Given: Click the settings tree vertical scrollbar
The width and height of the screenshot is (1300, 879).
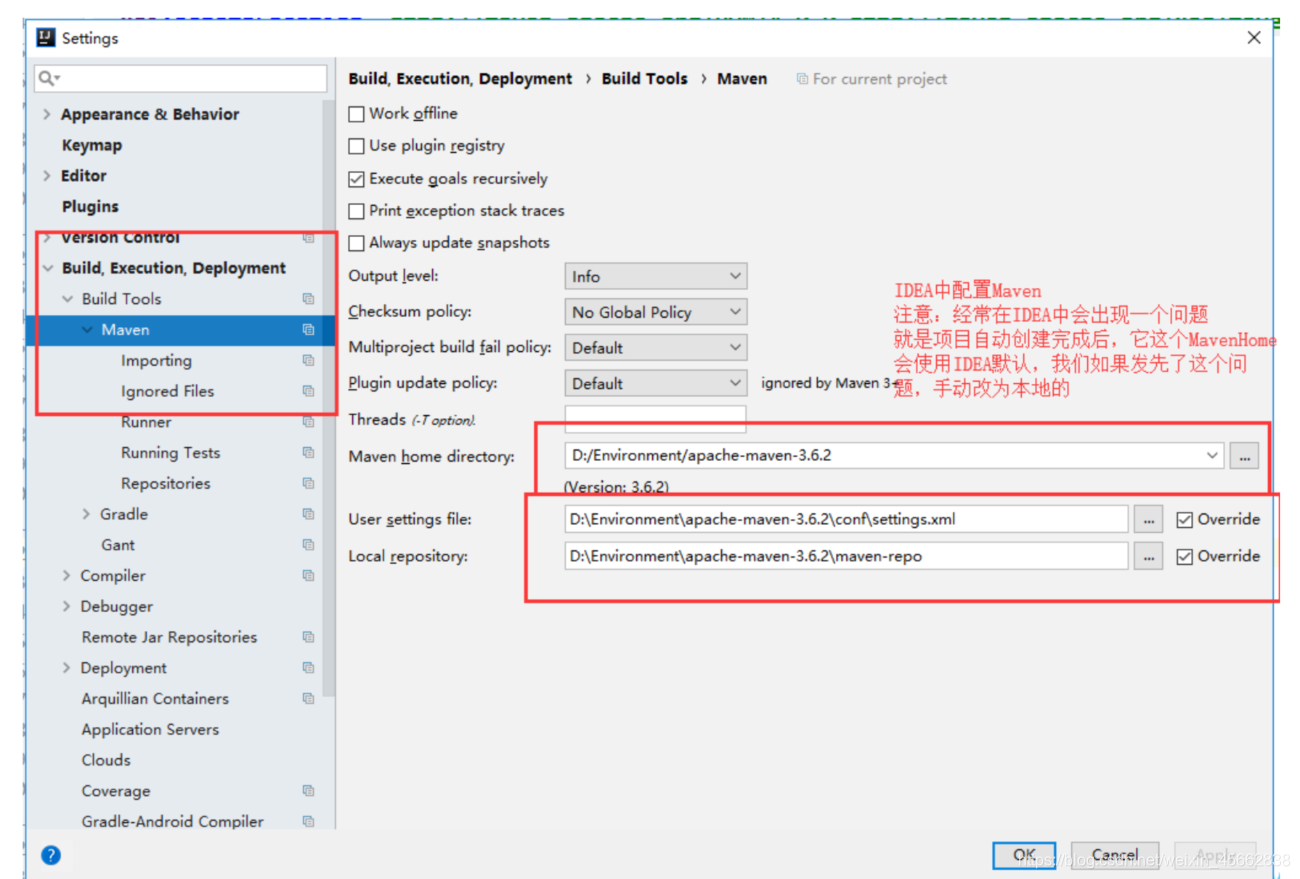Looking at the screenshot, I should 329,400.
